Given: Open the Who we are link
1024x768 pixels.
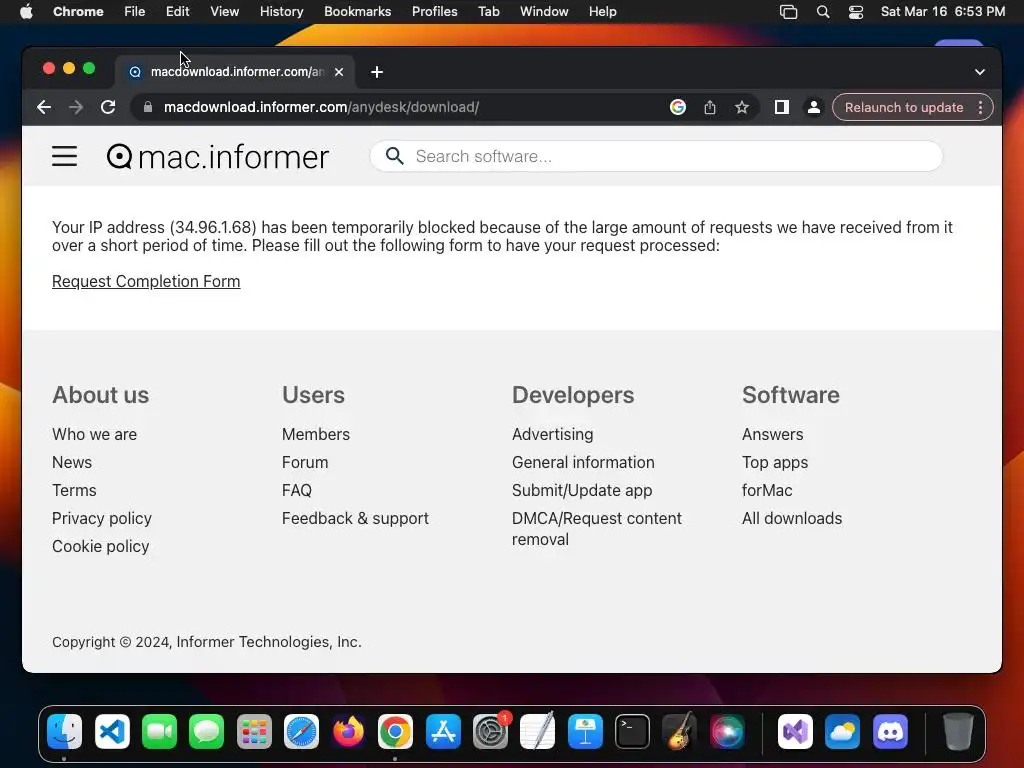Looking at the screenshot, I should pyautogui.click(x=95, y=434).
